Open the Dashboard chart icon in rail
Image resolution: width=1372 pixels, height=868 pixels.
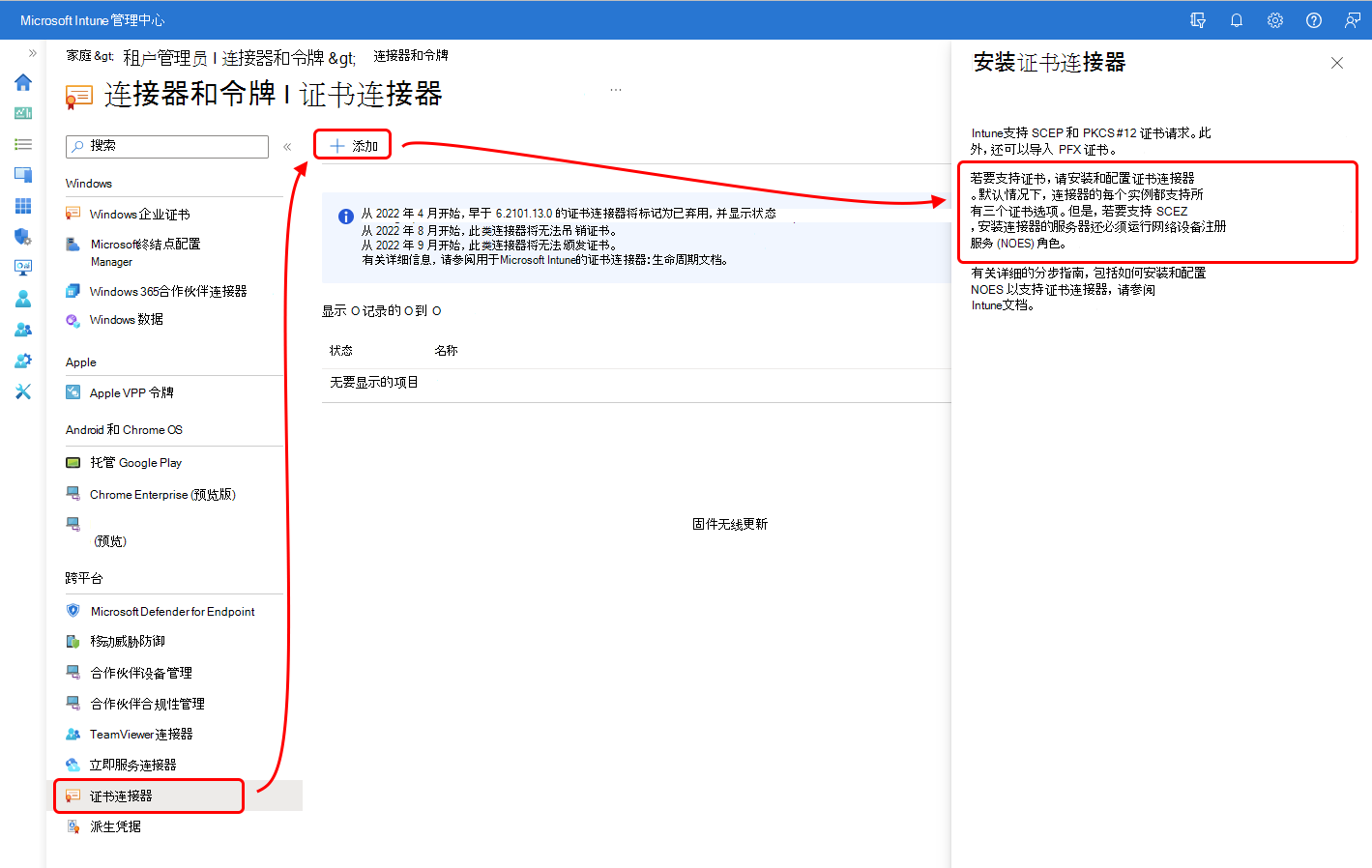23,113
